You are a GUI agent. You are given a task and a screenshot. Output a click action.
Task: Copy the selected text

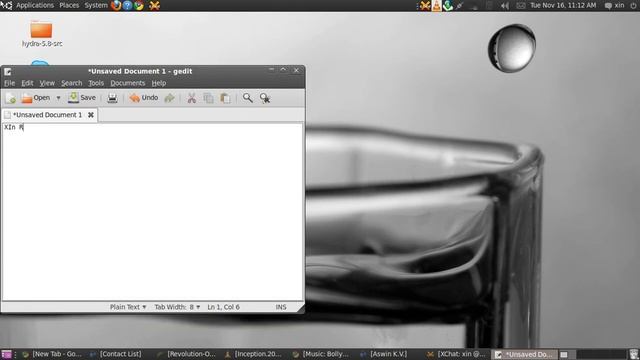pyautogui.click(x=208, y=98)
